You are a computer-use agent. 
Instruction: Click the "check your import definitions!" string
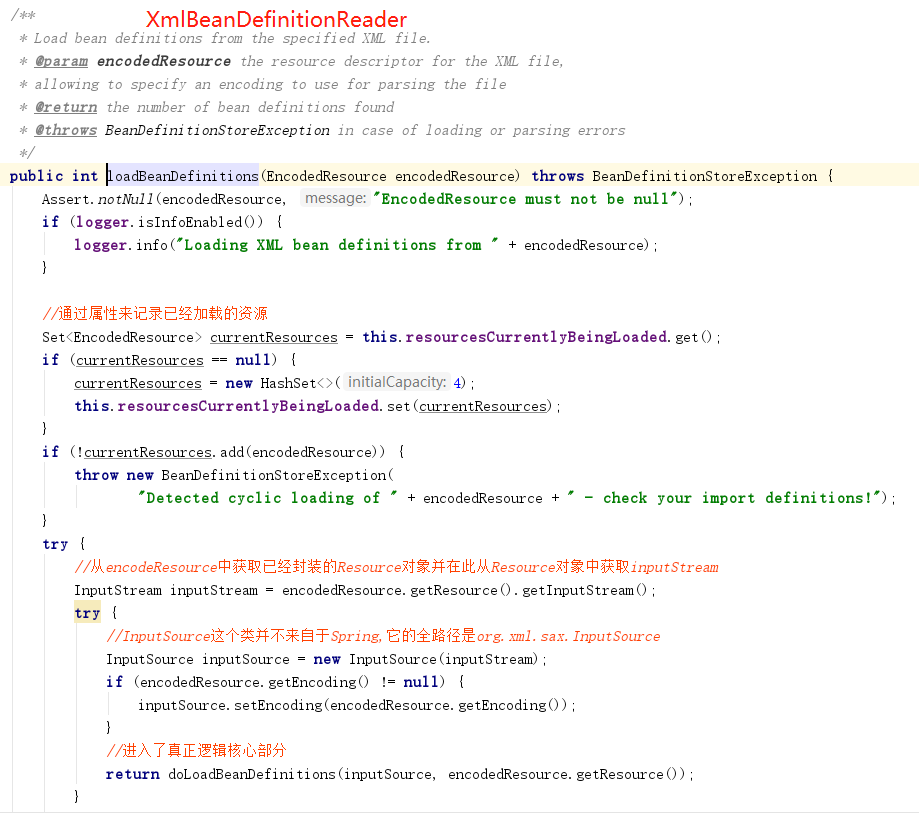(724, 498)
